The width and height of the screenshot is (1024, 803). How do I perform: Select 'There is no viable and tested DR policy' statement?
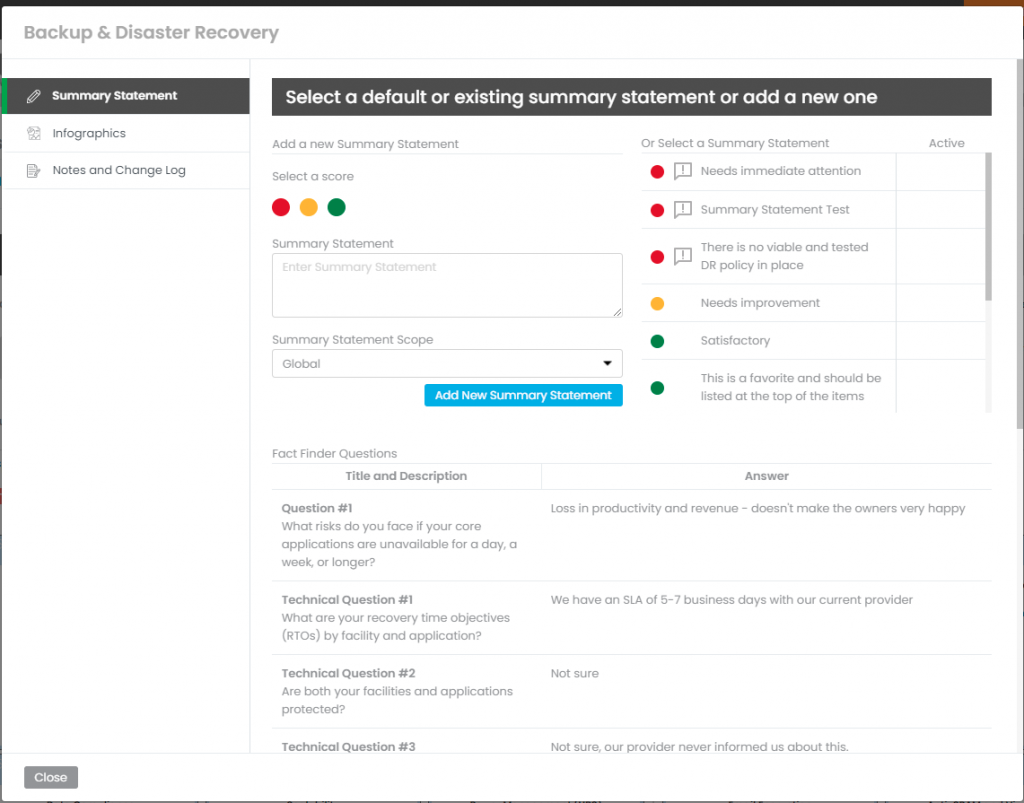coord(784,256)
